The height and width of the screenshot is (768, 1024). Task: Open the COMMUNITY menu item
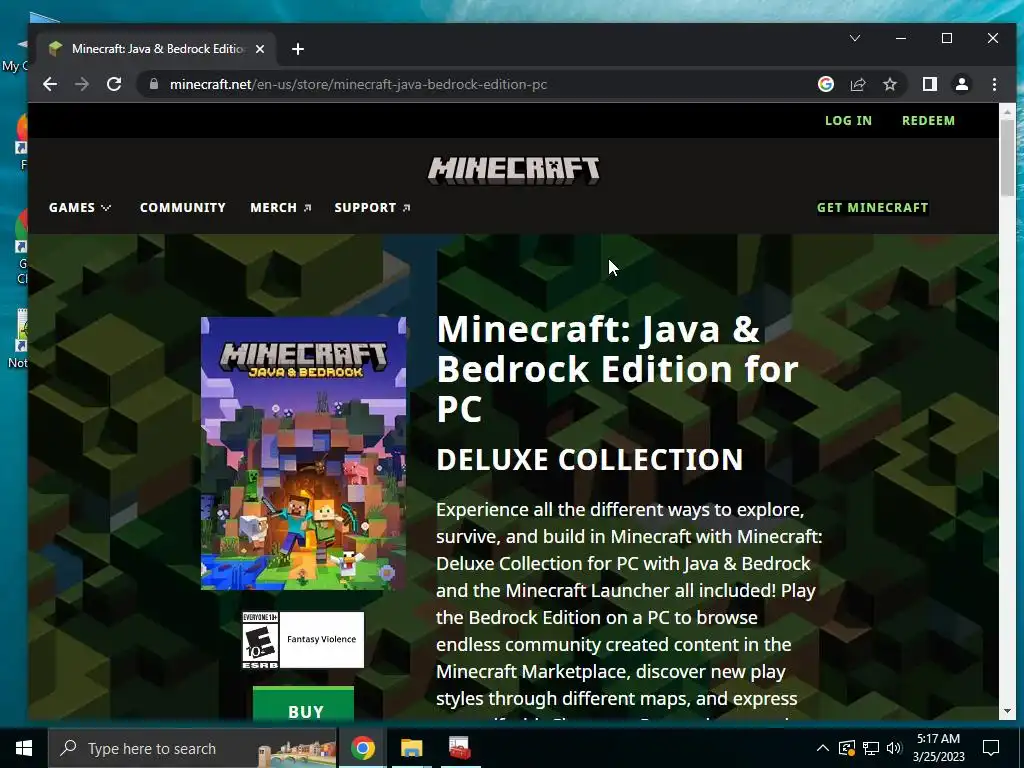click(x=182, y=208)
